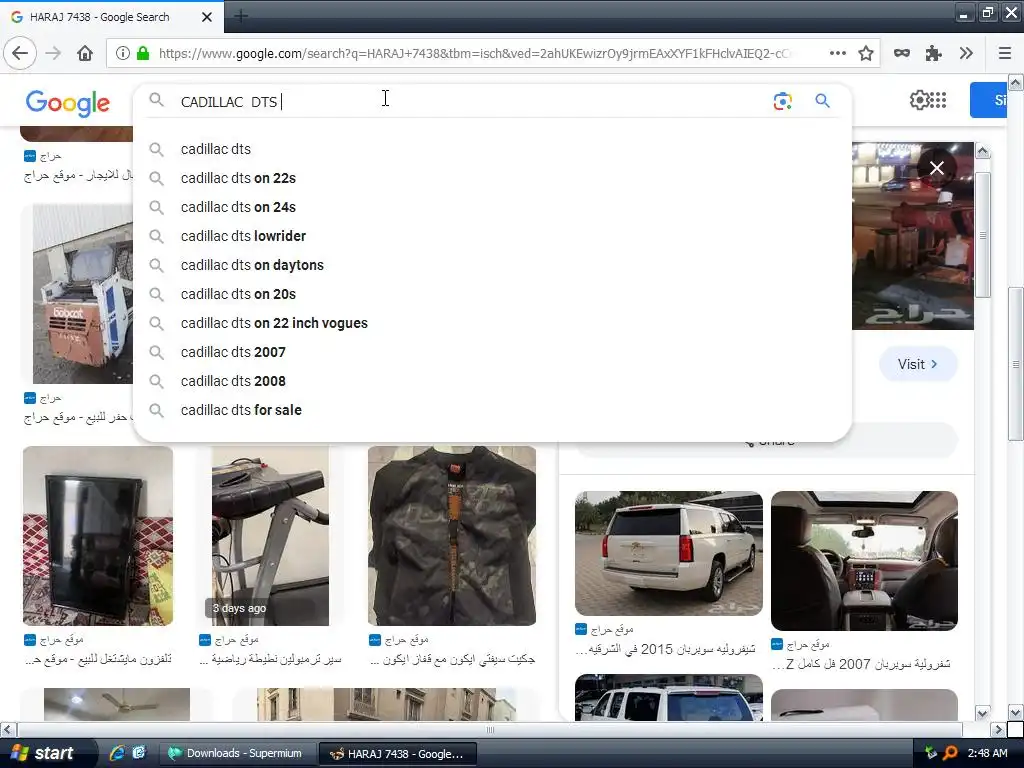Click the horizontal scrollbar left arrow
The height and width of the screenshot is (768, 1024).
point(7,729)
